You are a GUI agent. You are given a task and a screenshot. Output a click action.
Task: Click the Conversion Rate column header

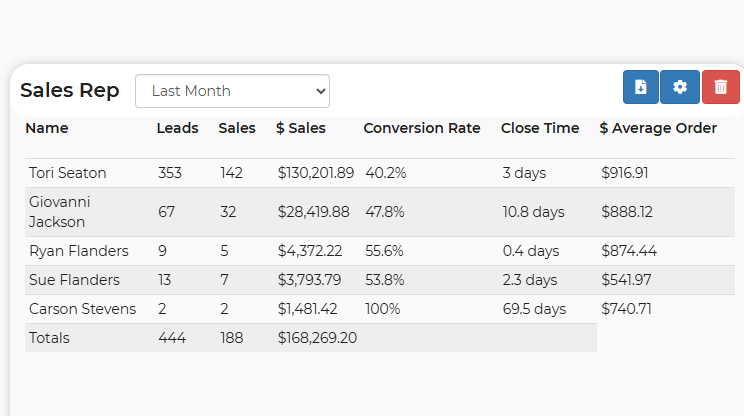pos(422,128)
